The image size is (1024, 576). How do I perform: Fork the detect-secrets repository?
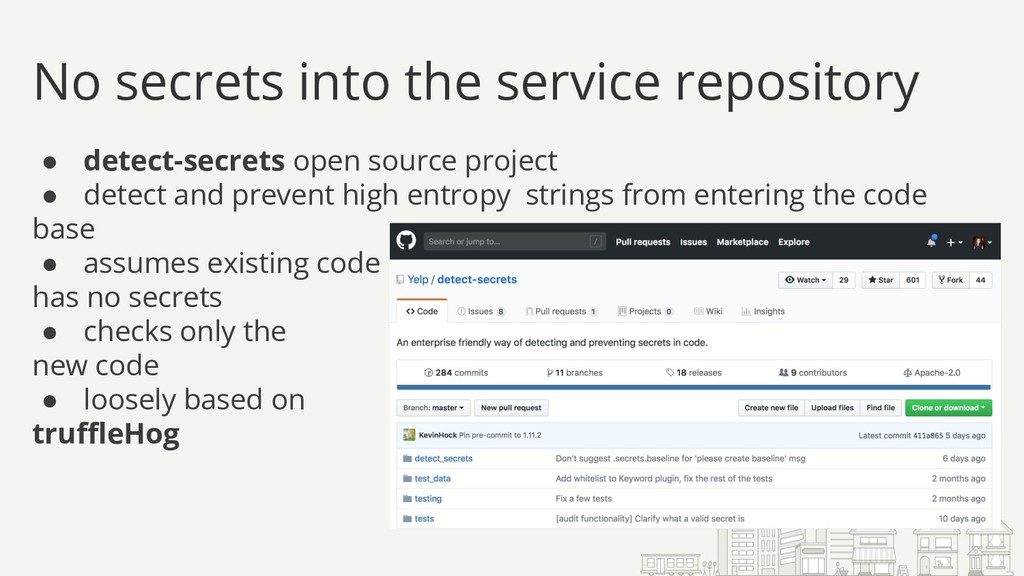[950, 280]
